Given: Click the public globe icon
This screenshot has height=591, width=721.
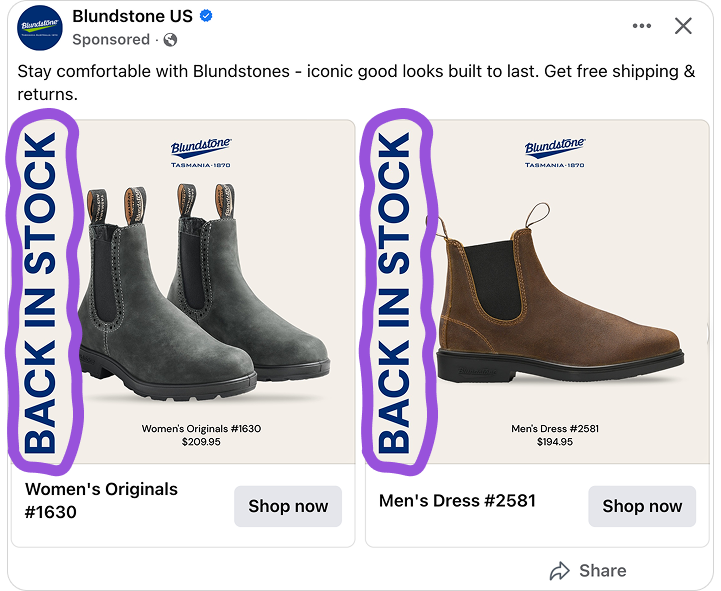Looking at the screenshot, I should pos(170,40).
